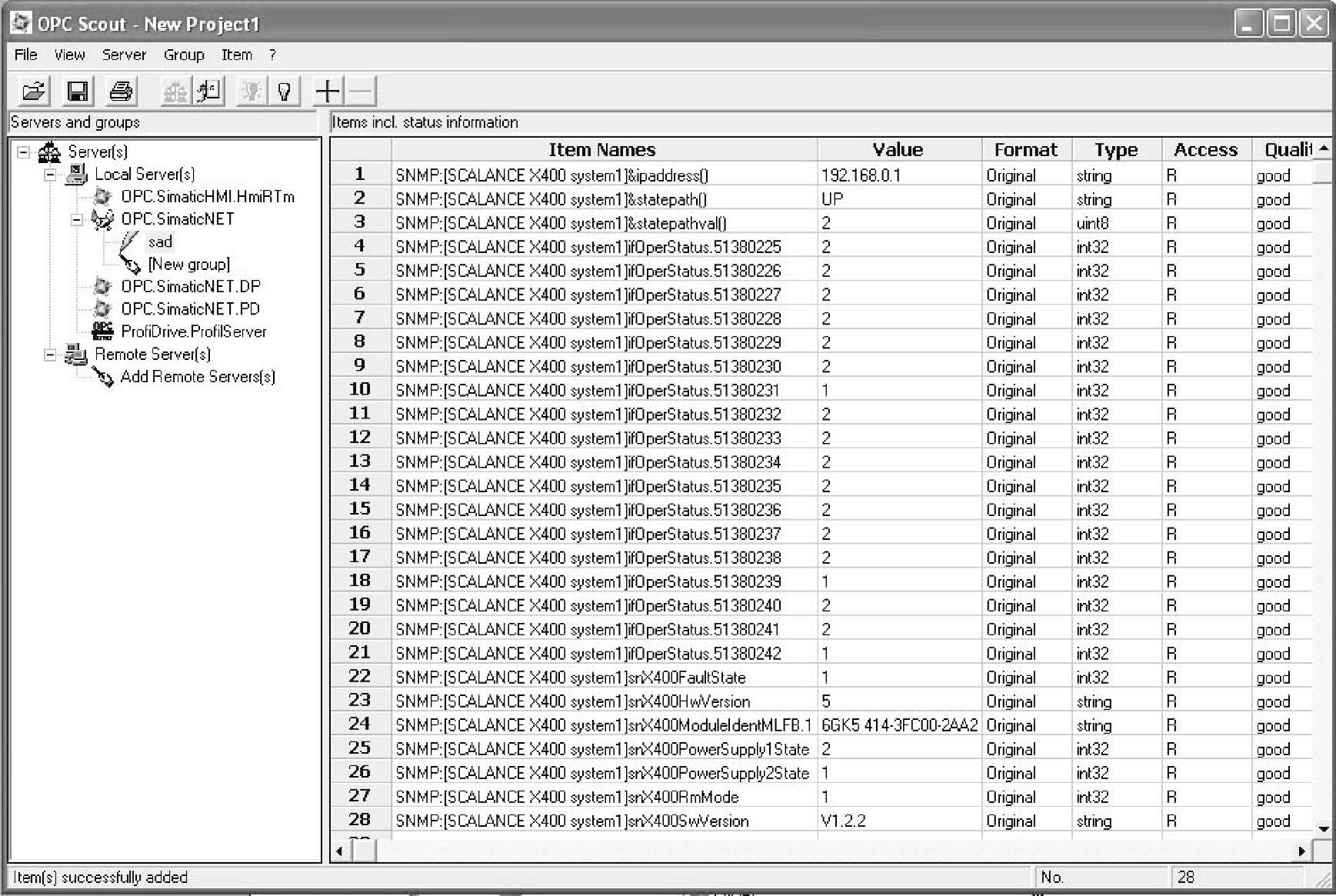Save the project using the floppy disk icon

[77, 92]
